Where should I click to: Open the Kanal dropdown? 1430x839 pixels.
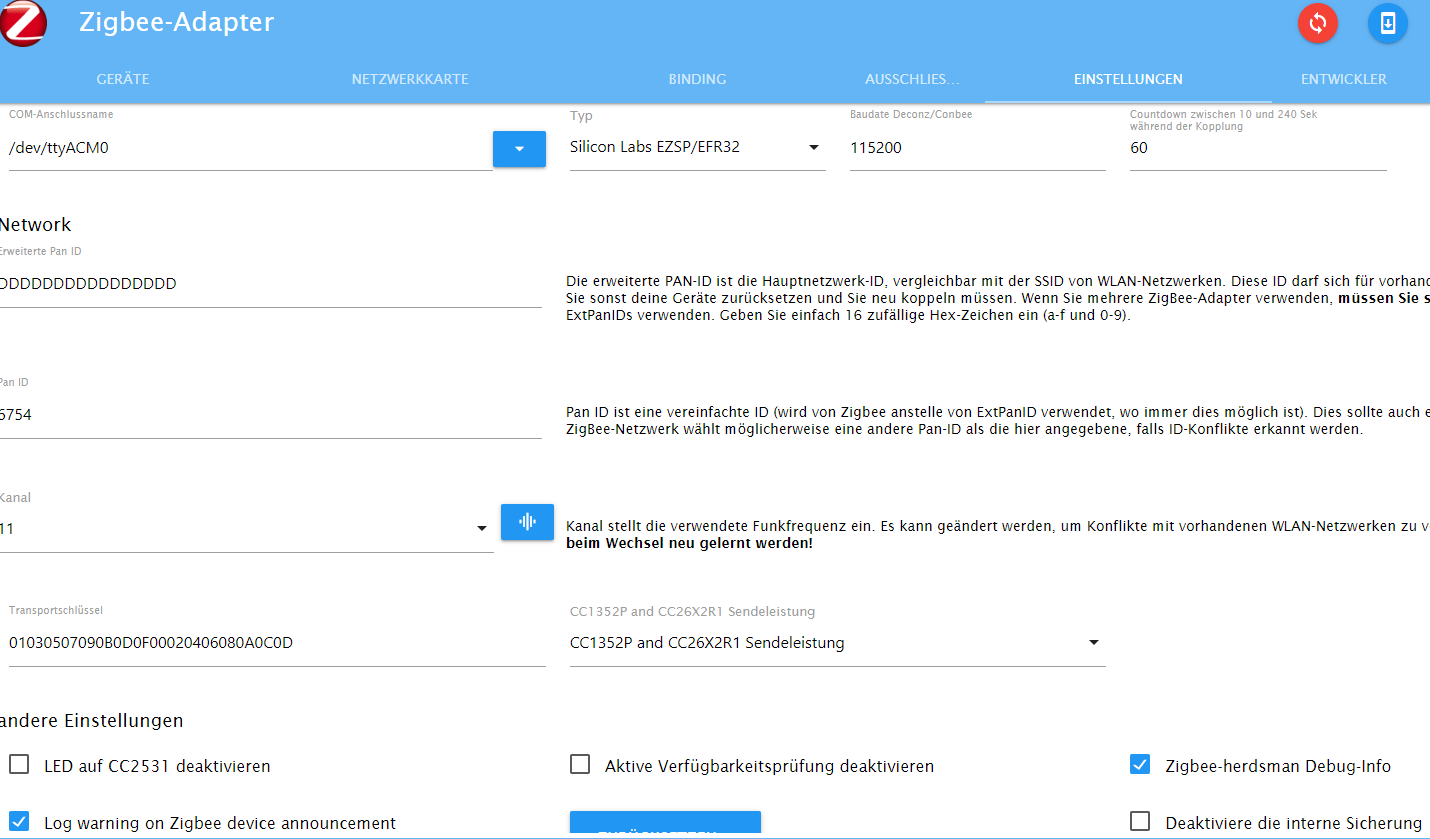pyautogui.click(x=245, y=529)
